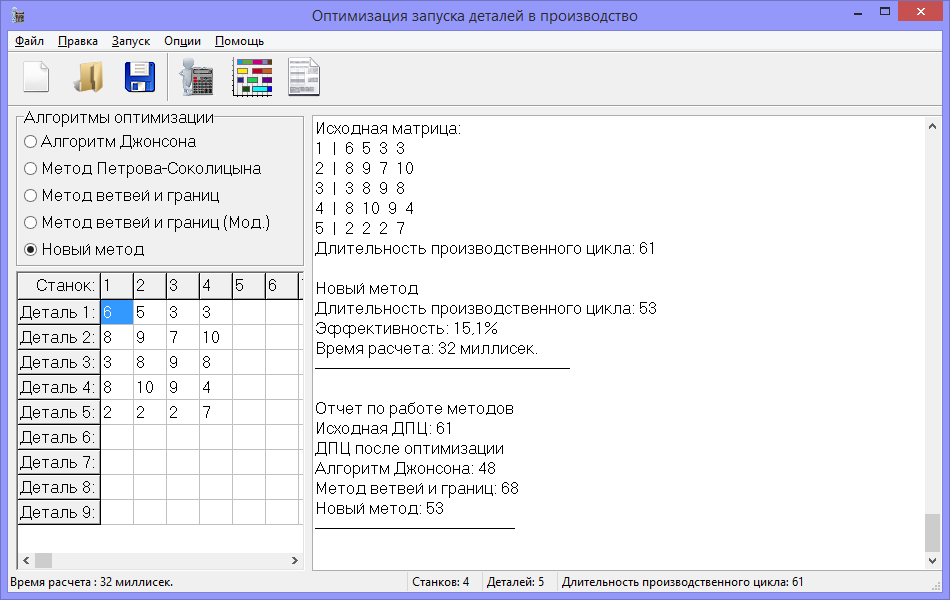
Task: Open the Опции menu
Action: 182,42
